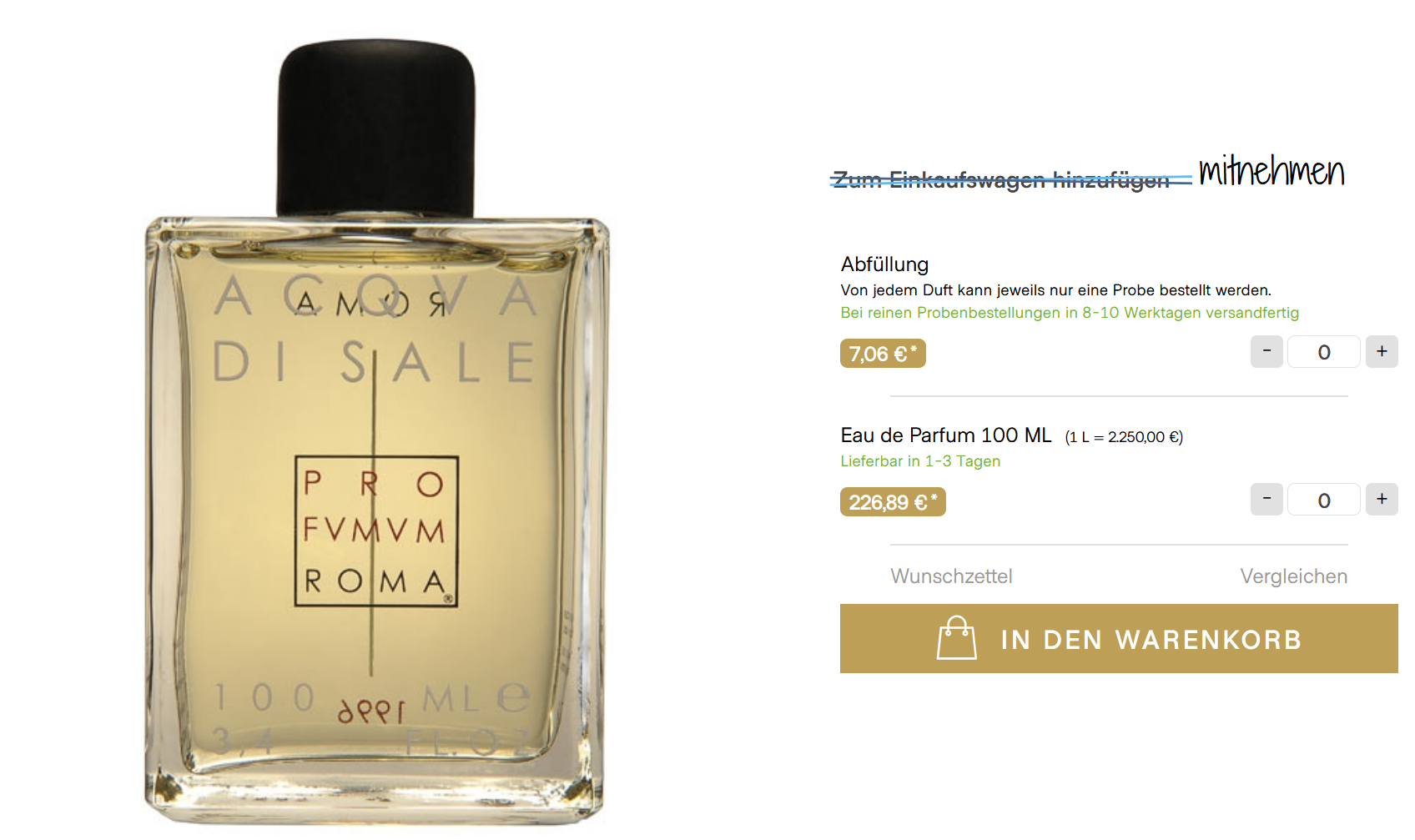Click the base price per litre note

tap(1124, 437)
